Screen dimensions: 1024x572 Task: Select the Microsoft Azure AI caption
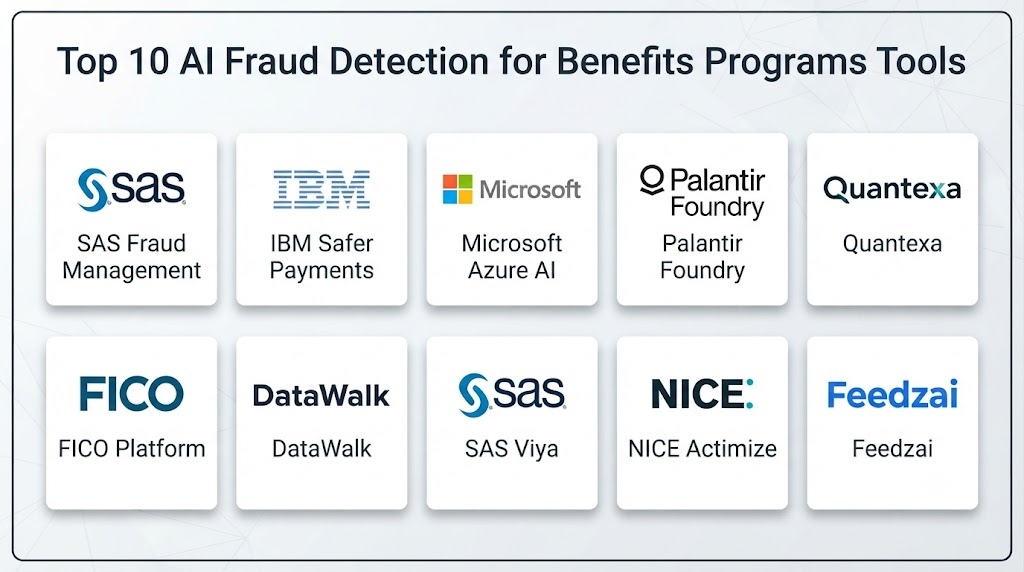pyautogui.click(x=512, y=257)
